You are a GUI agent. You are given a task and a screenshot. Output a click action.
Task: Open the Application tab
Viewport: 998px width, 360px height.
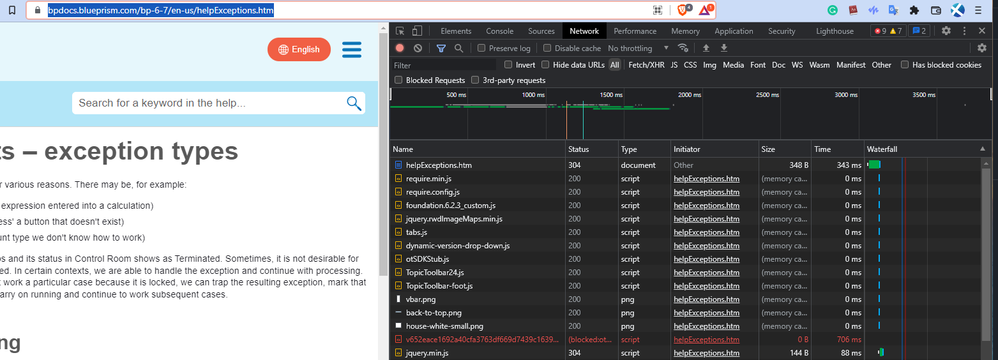(733, 31)
